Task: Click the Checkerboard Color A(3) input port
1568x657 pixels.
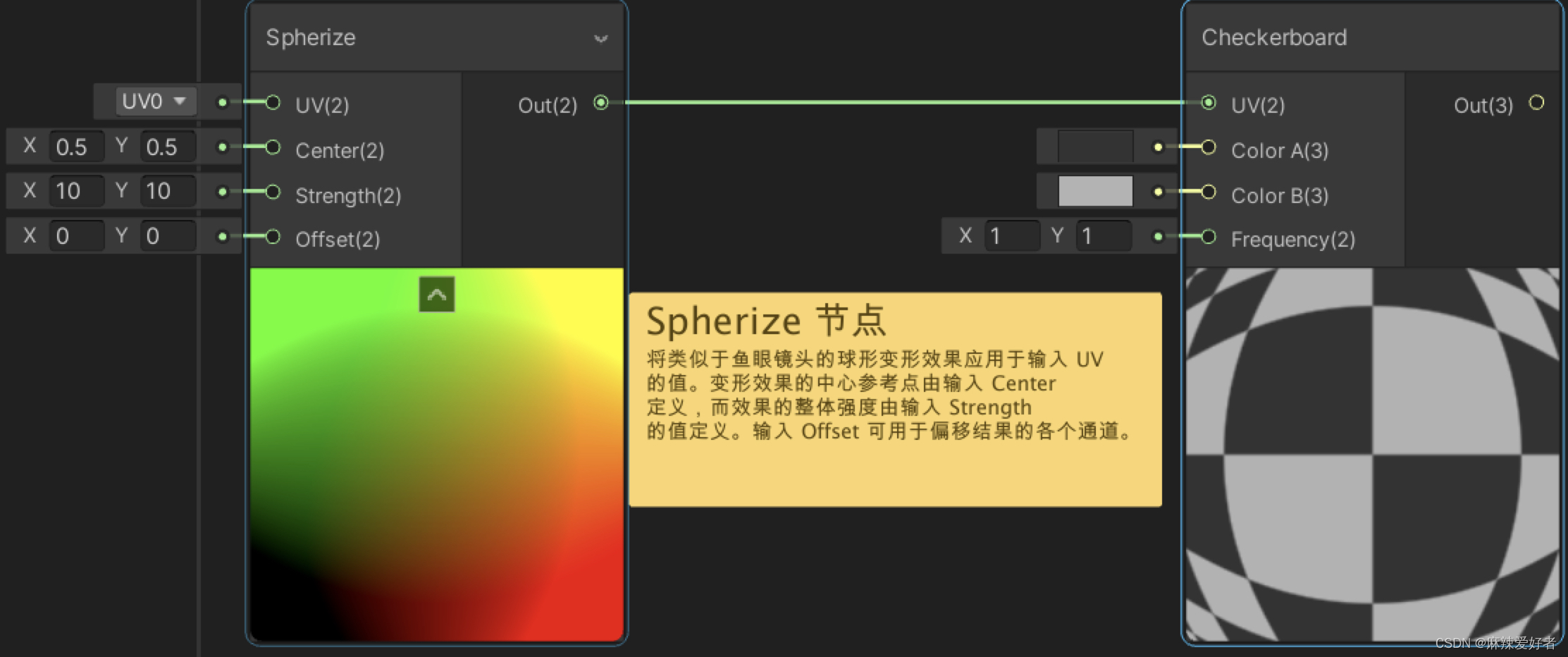Action: (1209, 147)
